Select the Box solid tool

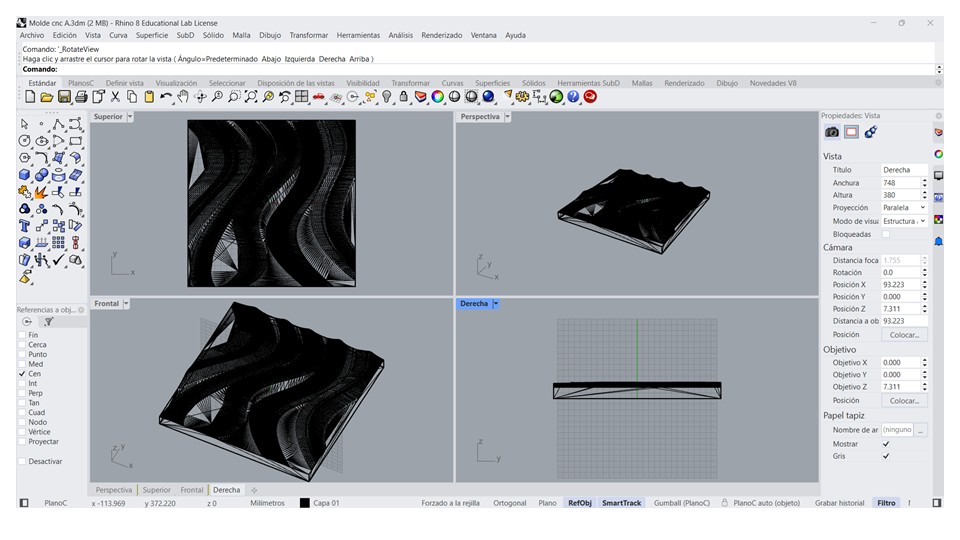coord(25,174)
